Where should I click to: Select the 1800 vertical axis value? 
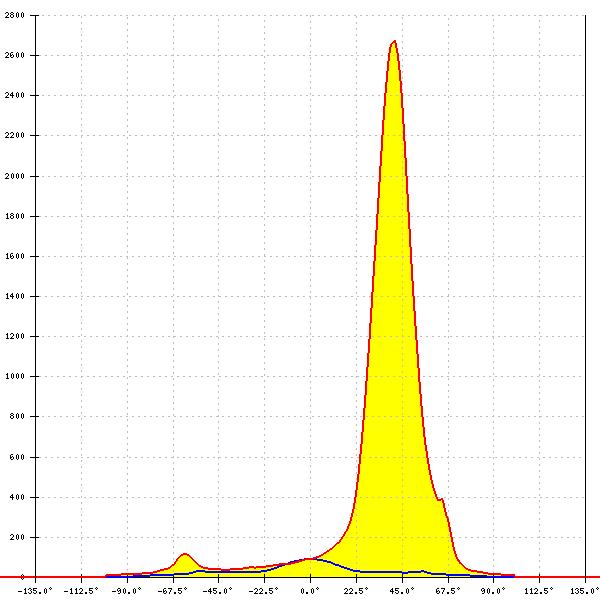tap(15, 216)
